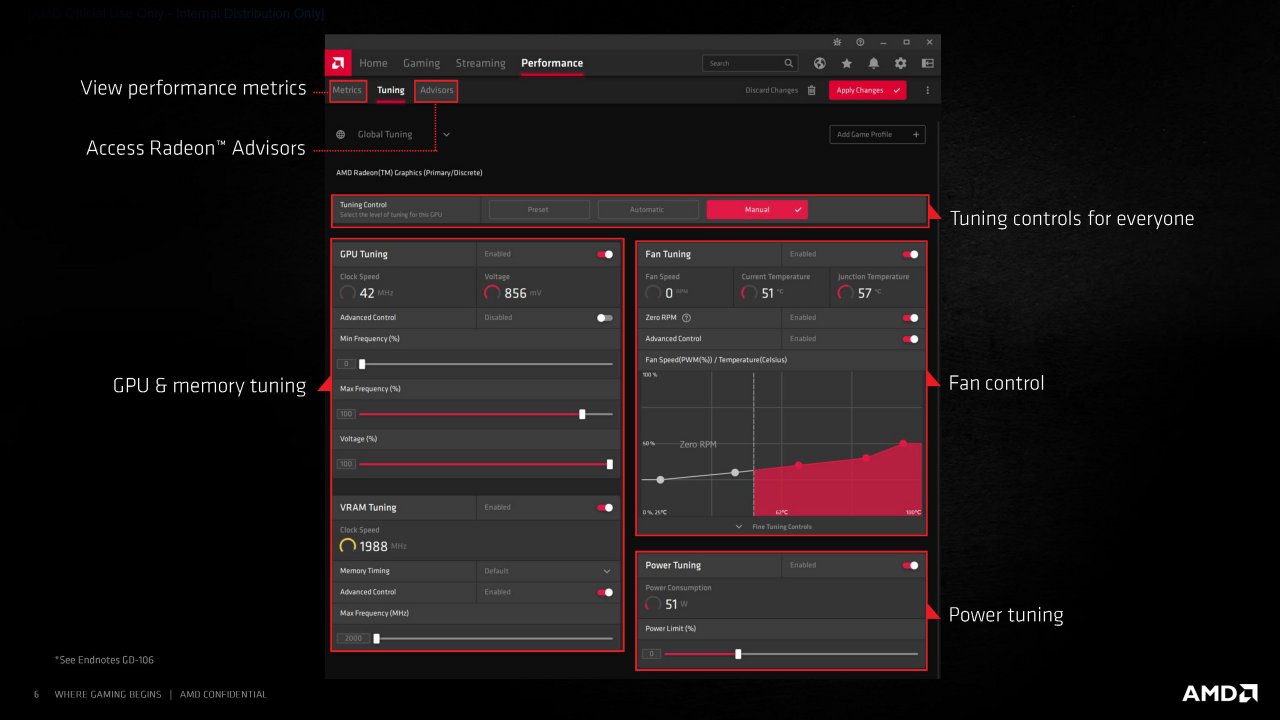Click the VRAM clock speed 1988 MHz value
The width and height of the screenshot is (1280, 720).
(373, 546)
